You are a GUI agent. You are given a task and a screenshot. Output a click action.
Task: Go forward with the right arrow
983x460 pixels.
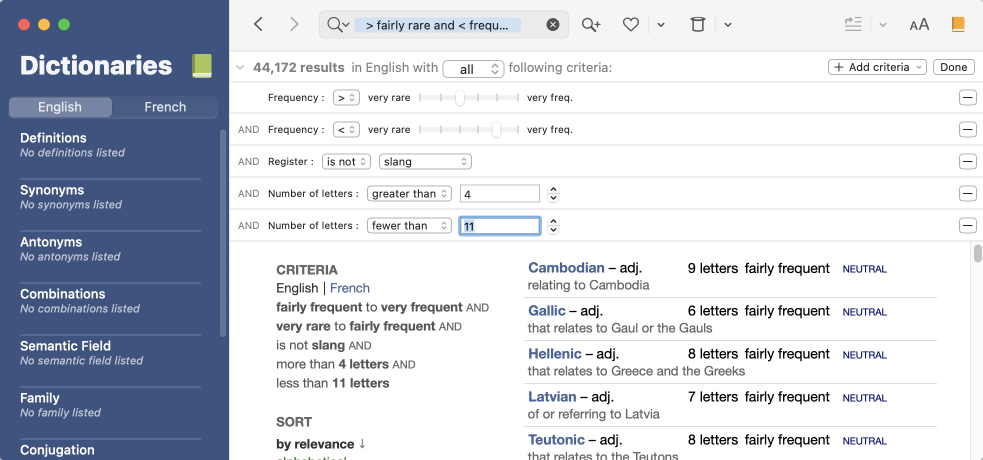click(294, 24)
